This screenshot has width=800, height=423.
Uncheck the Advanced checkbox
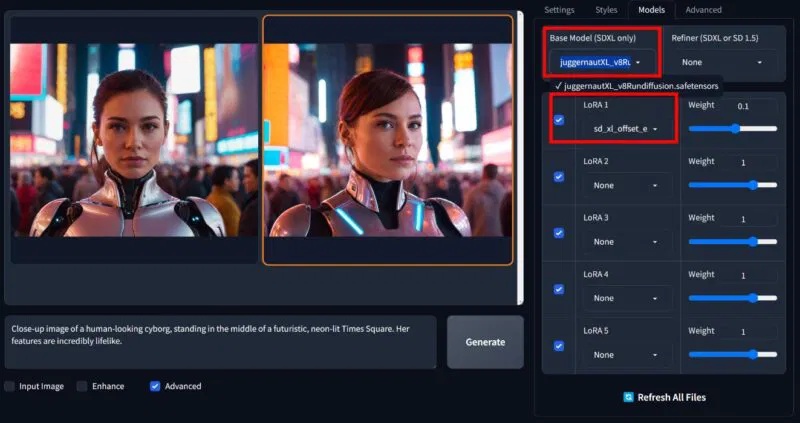[x=155, y=386]
